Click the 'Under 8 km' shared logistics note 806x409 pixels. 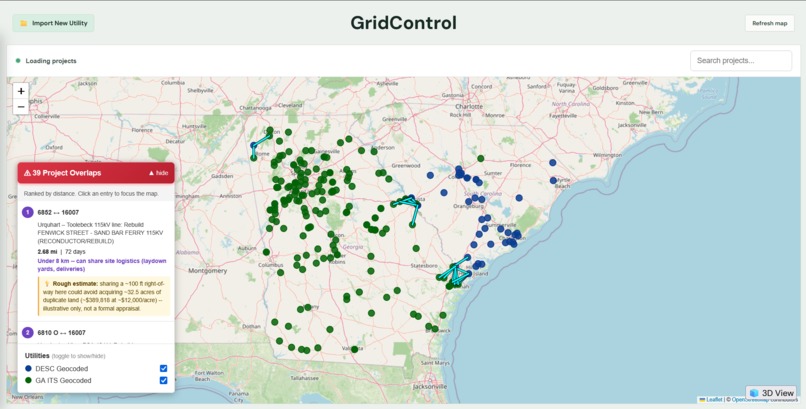pos(102,265)
